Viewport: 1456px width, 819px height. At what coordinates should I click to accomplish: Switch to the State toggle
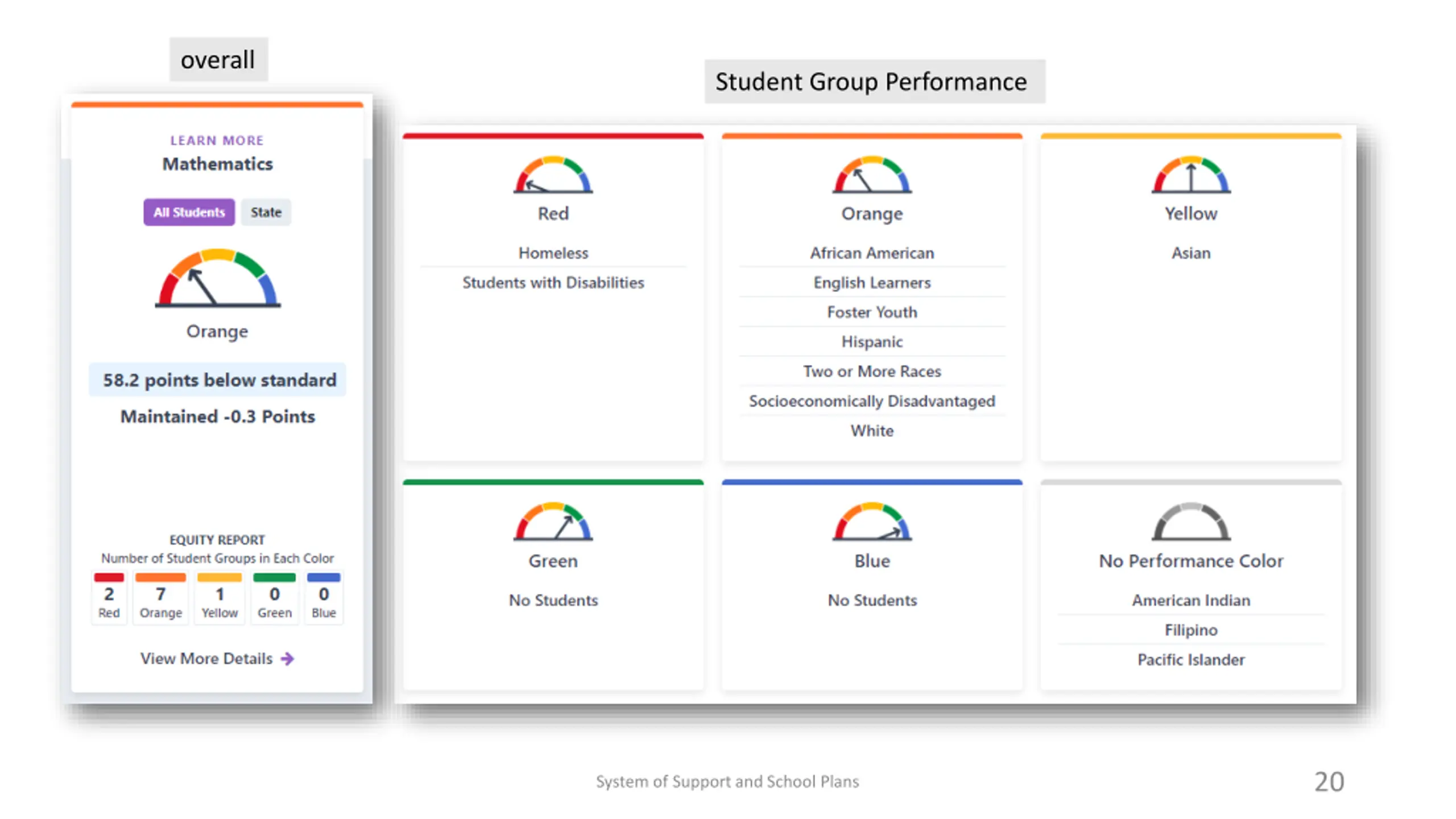click(266, 212)
